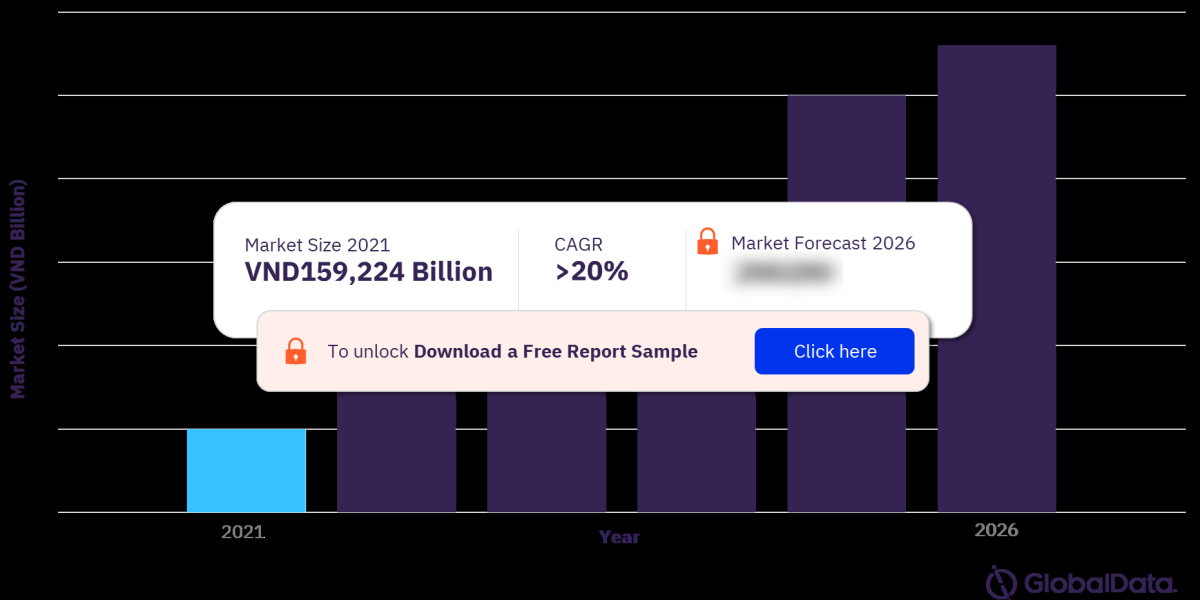
Task: Click the third bar from the left
Action: [546, 450]
